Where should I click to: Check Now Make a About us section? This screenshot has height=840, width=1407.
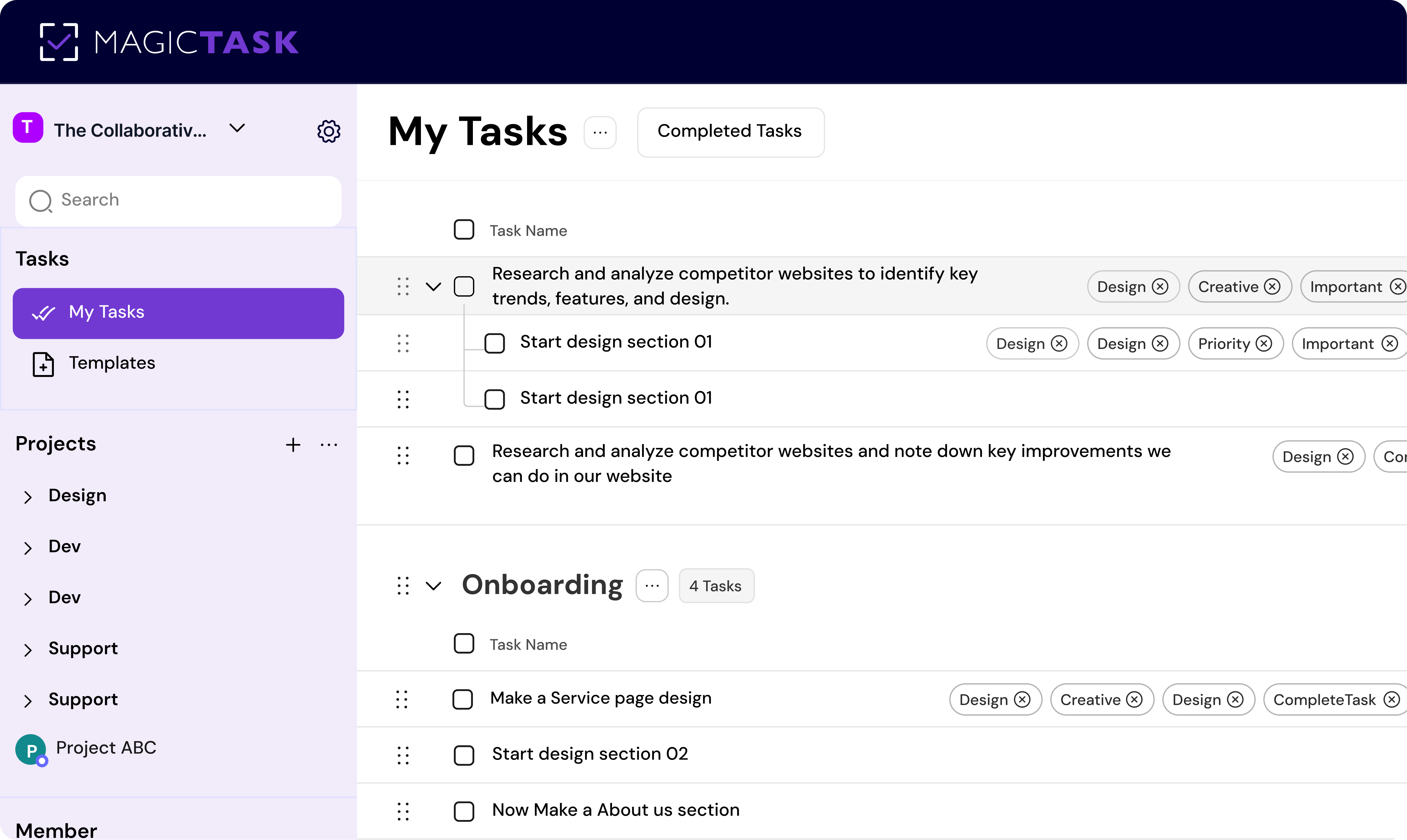point(464,811)
